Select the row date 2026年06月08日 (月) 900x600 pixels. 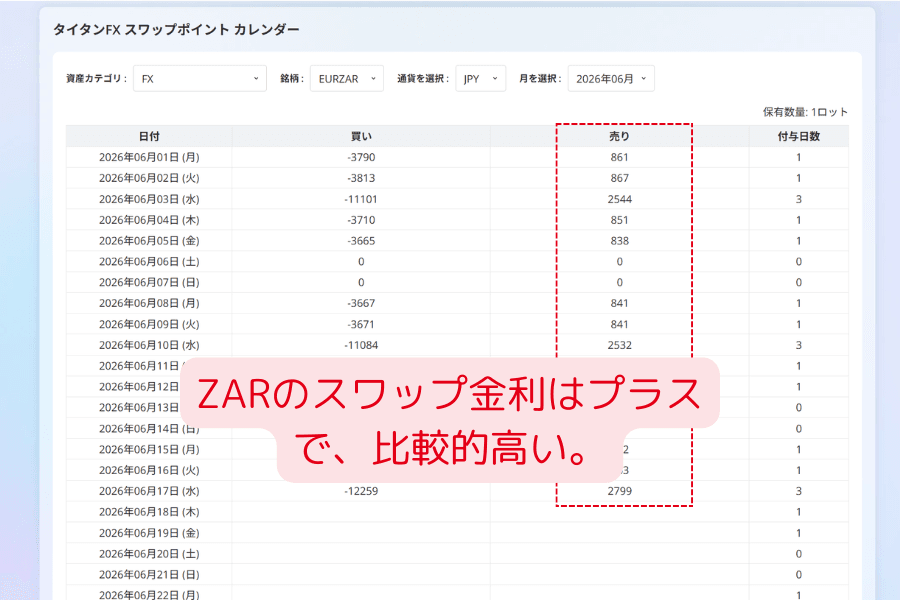pyautogui.click(x=149, y=303)
